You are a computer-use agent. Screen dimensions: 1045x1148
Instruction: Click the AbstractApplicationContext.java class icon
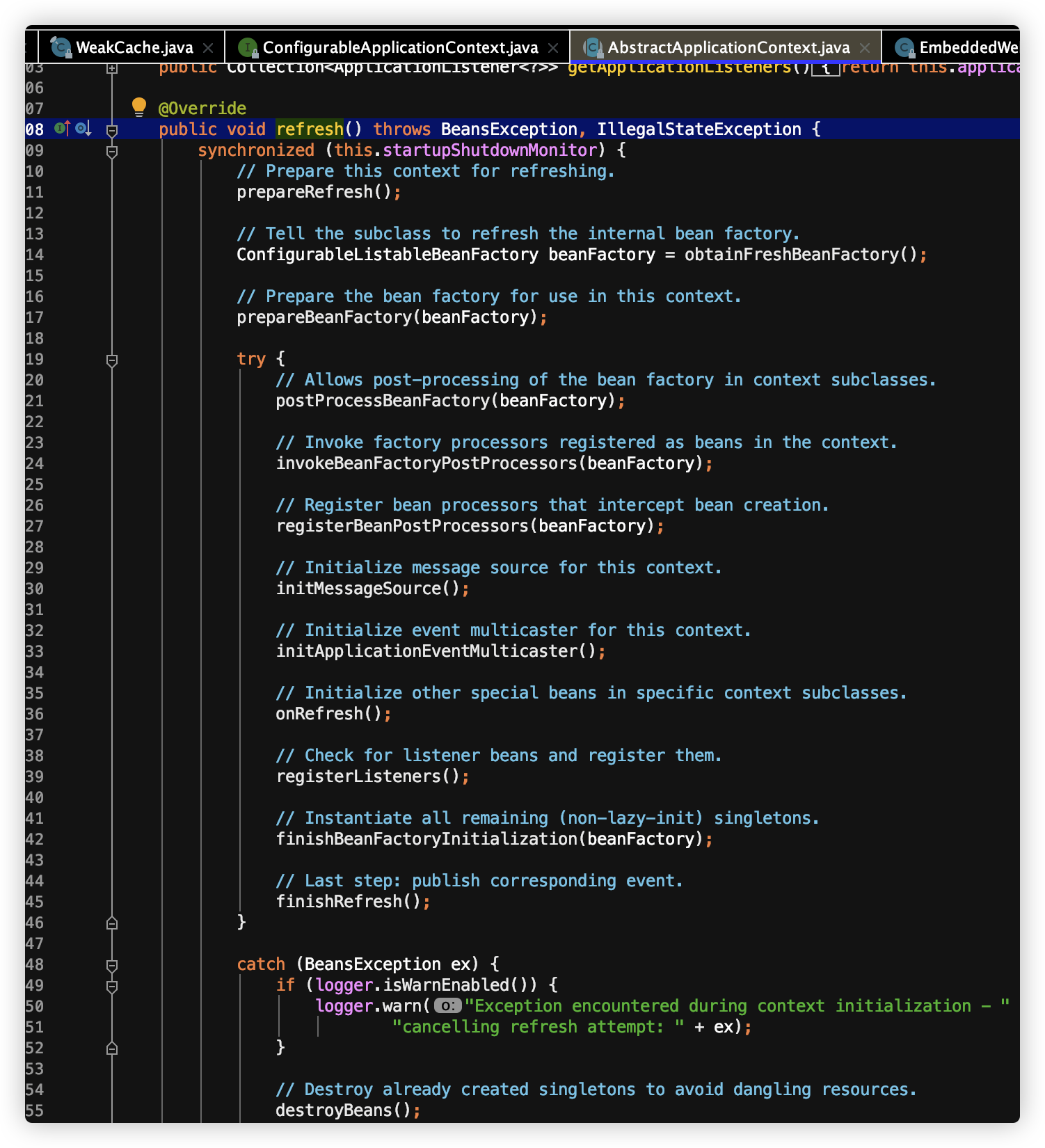[593, 47]
